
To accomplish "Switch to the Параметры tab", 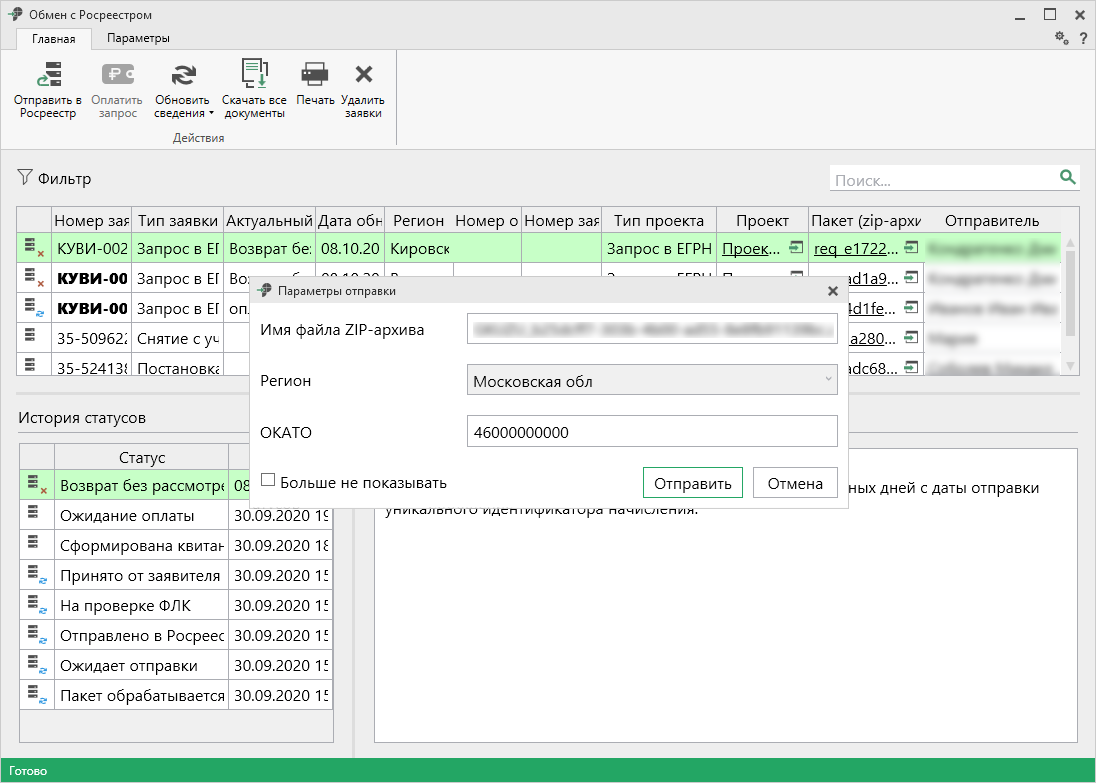I will pos(138,38).
